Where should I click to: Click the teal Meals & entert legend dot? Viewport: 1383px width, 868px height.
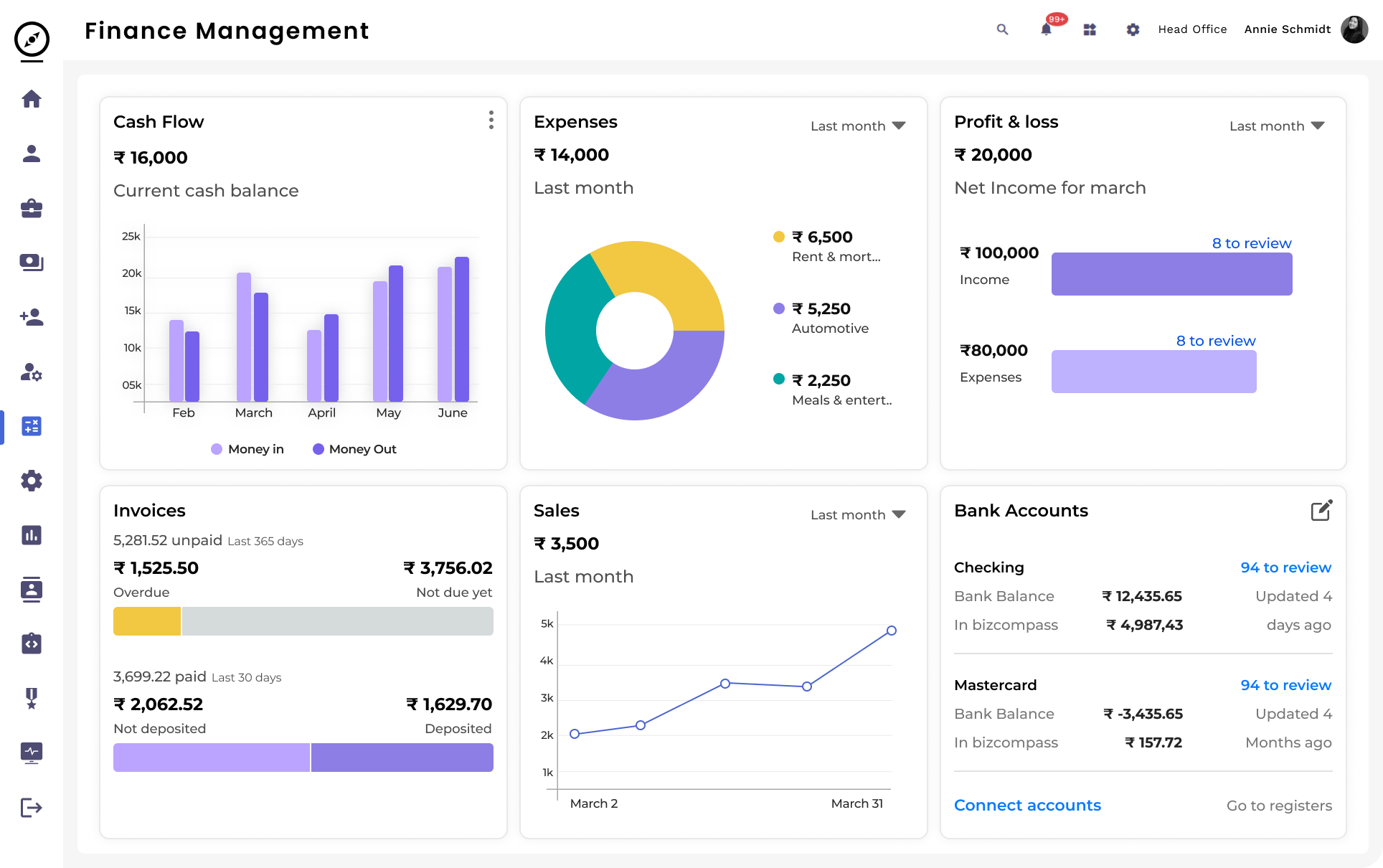tap(779, 379)
